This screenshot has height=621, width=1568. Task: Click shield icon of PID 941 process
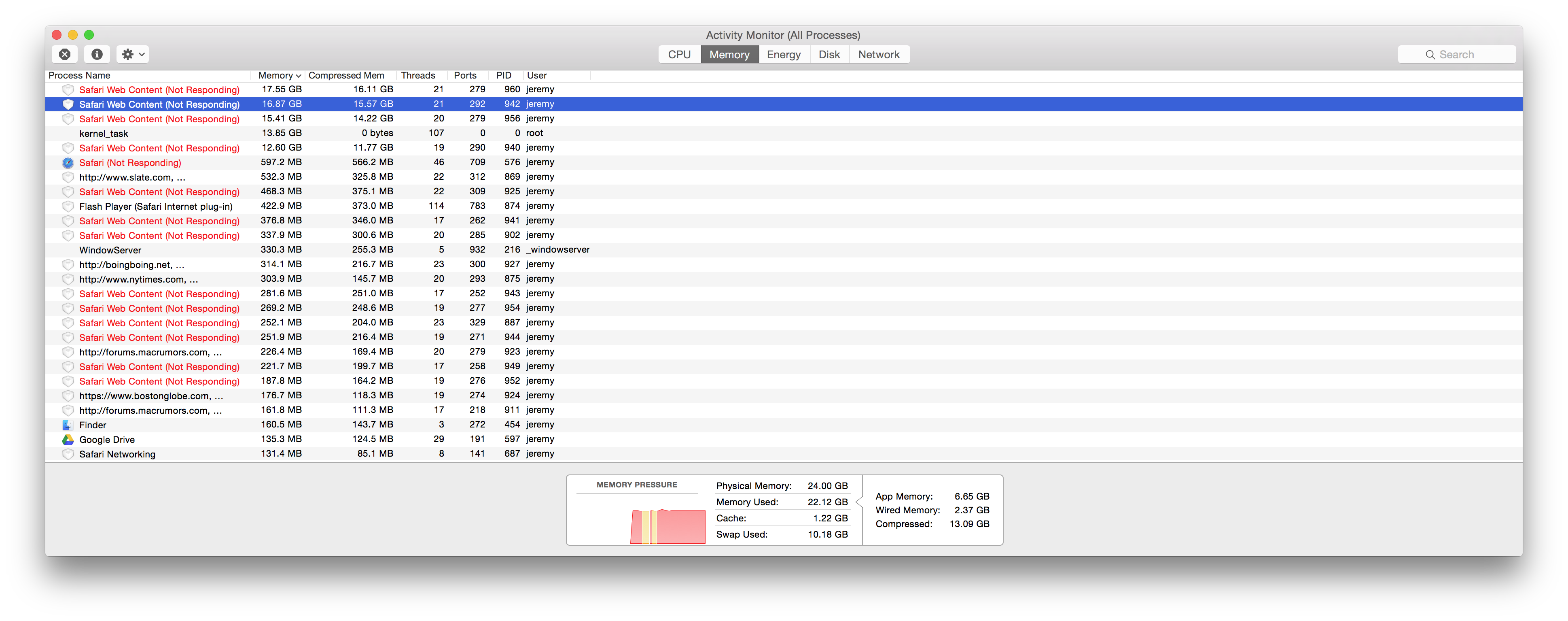(x=68, y=221)
